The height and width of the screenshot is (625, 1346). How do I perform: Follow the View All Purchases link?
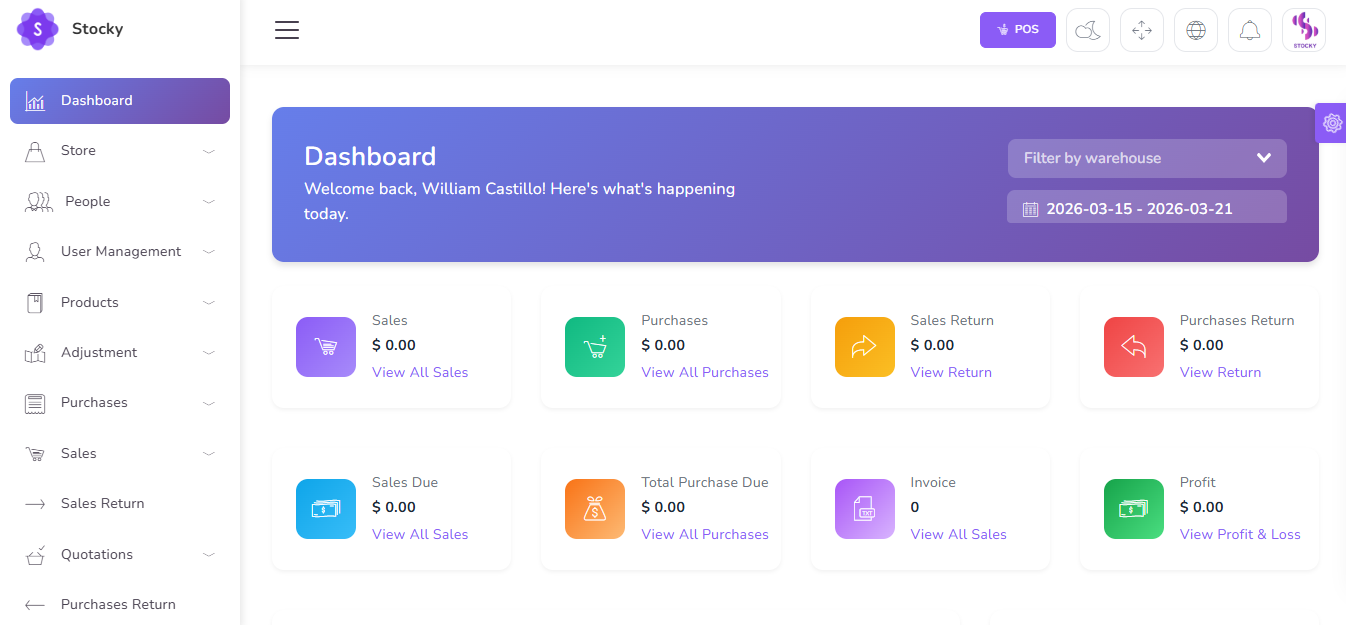coord(704,371)
